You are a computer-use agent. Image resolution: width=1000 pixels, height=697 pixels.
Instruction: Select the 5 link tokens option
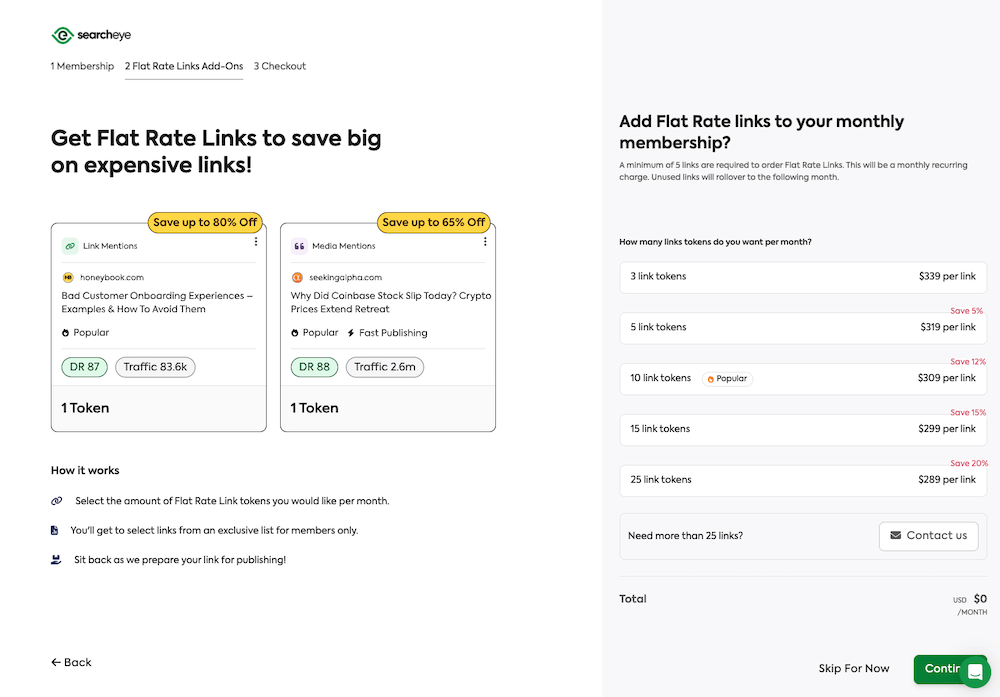point(803,327)
